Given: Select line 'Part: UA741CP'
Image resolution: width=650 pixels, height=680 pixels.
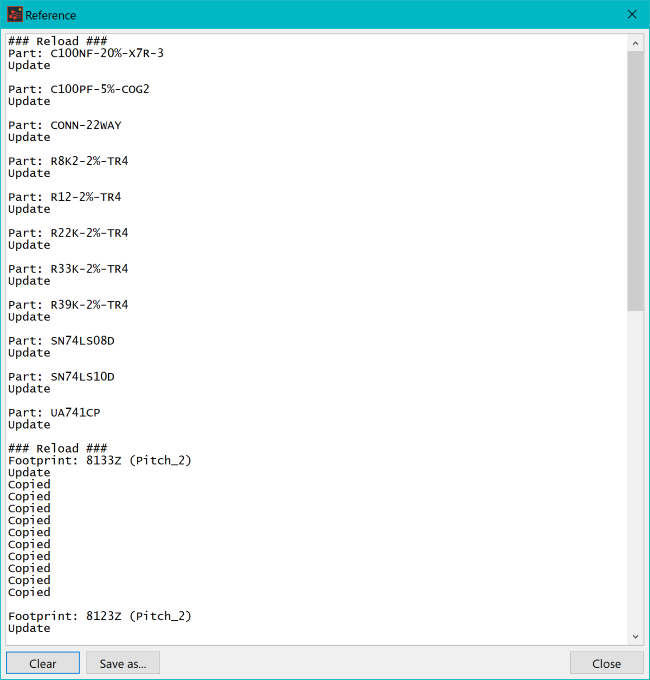Looking at the screenshot, I should click(54, 412).
